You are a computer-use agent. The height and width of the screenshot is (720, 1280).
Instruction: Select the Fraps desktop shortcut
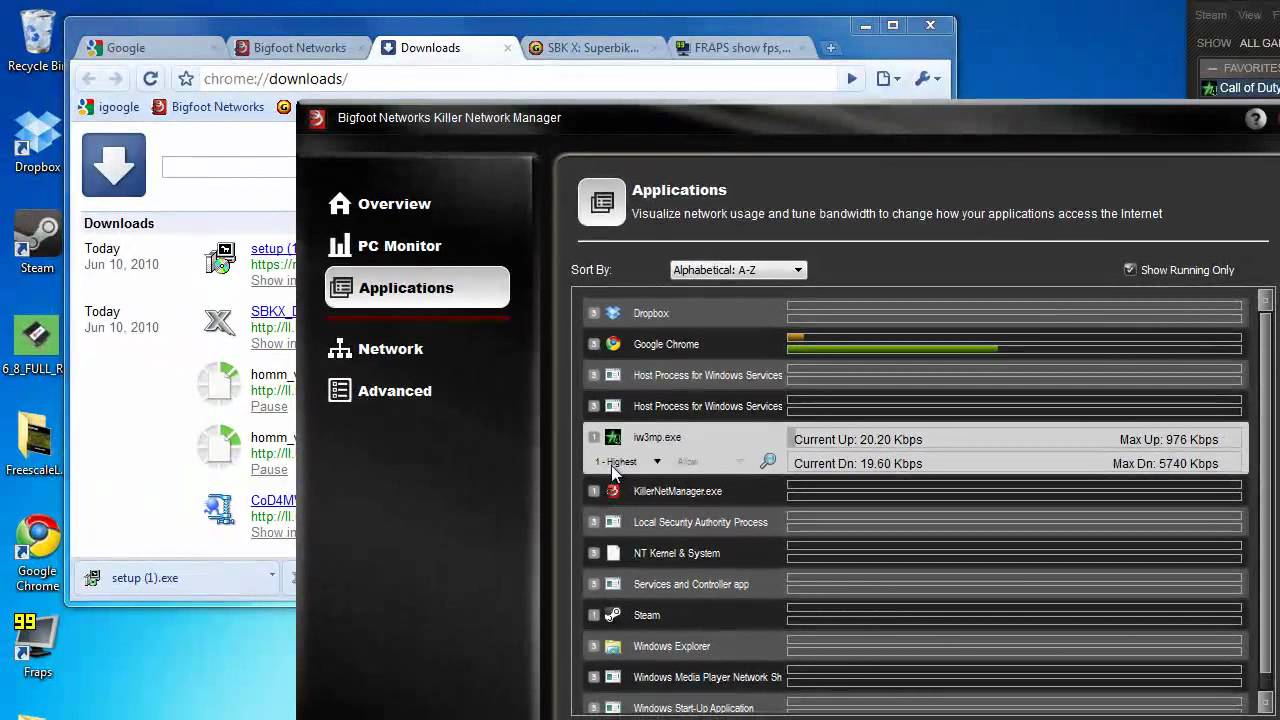(x=37, y=646)
